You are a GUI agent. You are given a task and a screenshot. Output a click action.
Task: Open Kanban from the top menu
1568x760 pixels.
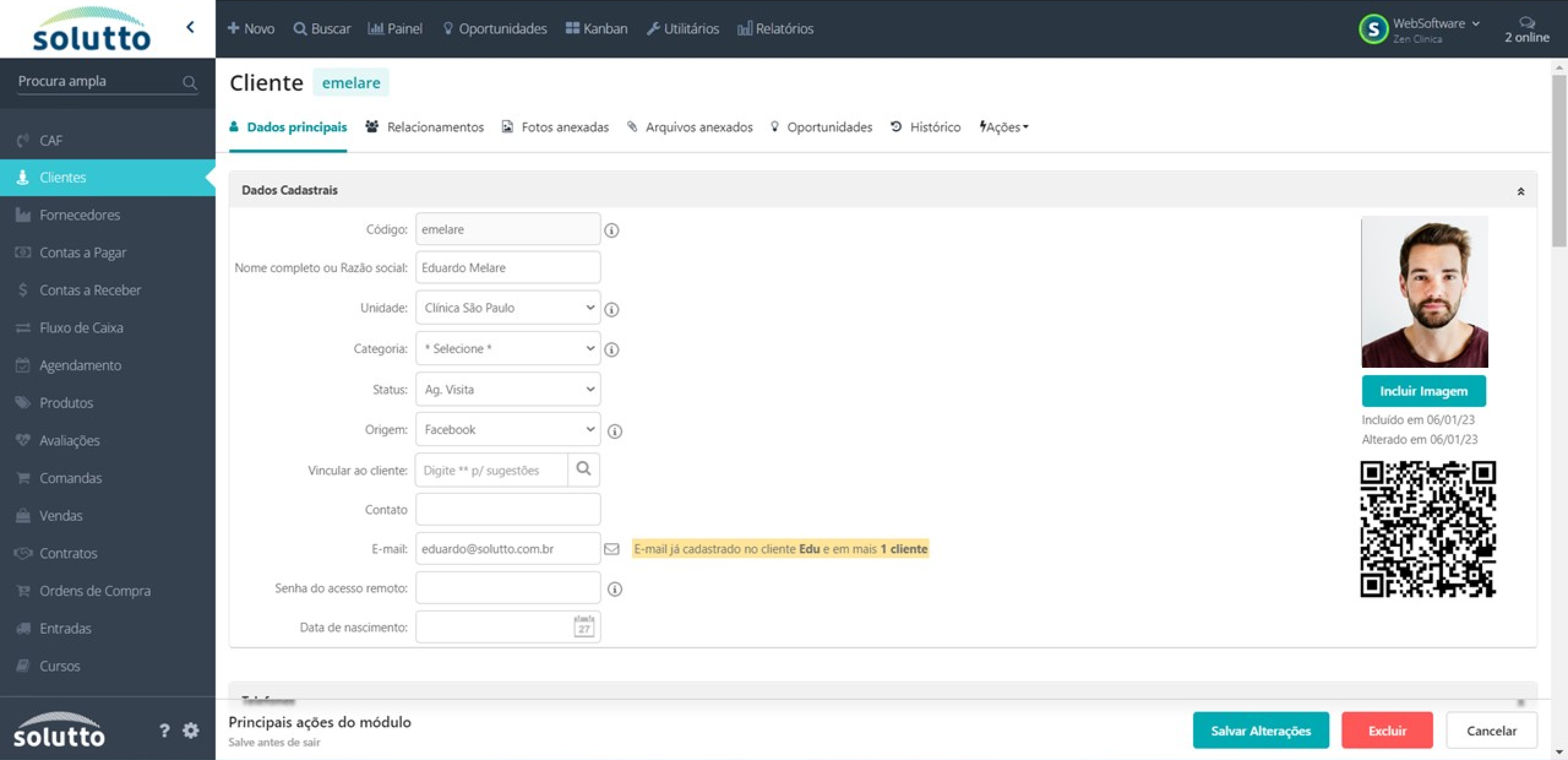tap(596, 28)
